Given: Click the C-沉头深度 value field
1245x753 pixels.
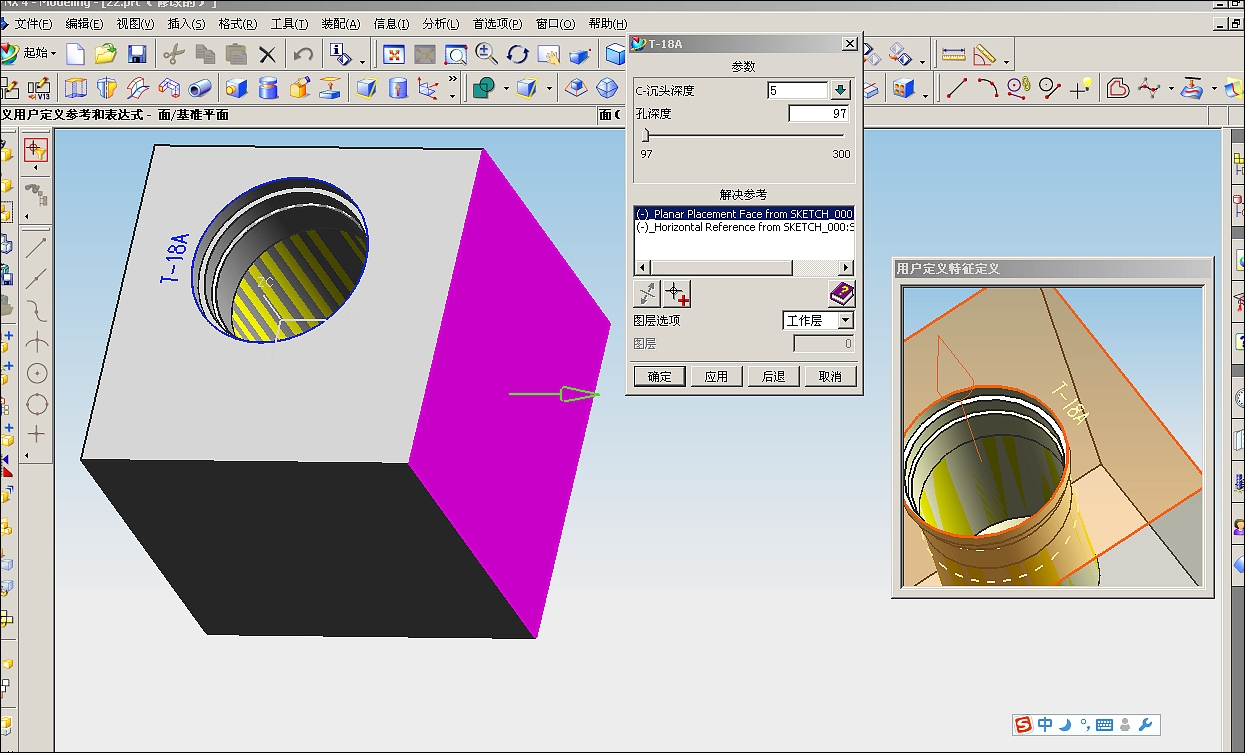Looking at the screenshot, I should 798,91.
